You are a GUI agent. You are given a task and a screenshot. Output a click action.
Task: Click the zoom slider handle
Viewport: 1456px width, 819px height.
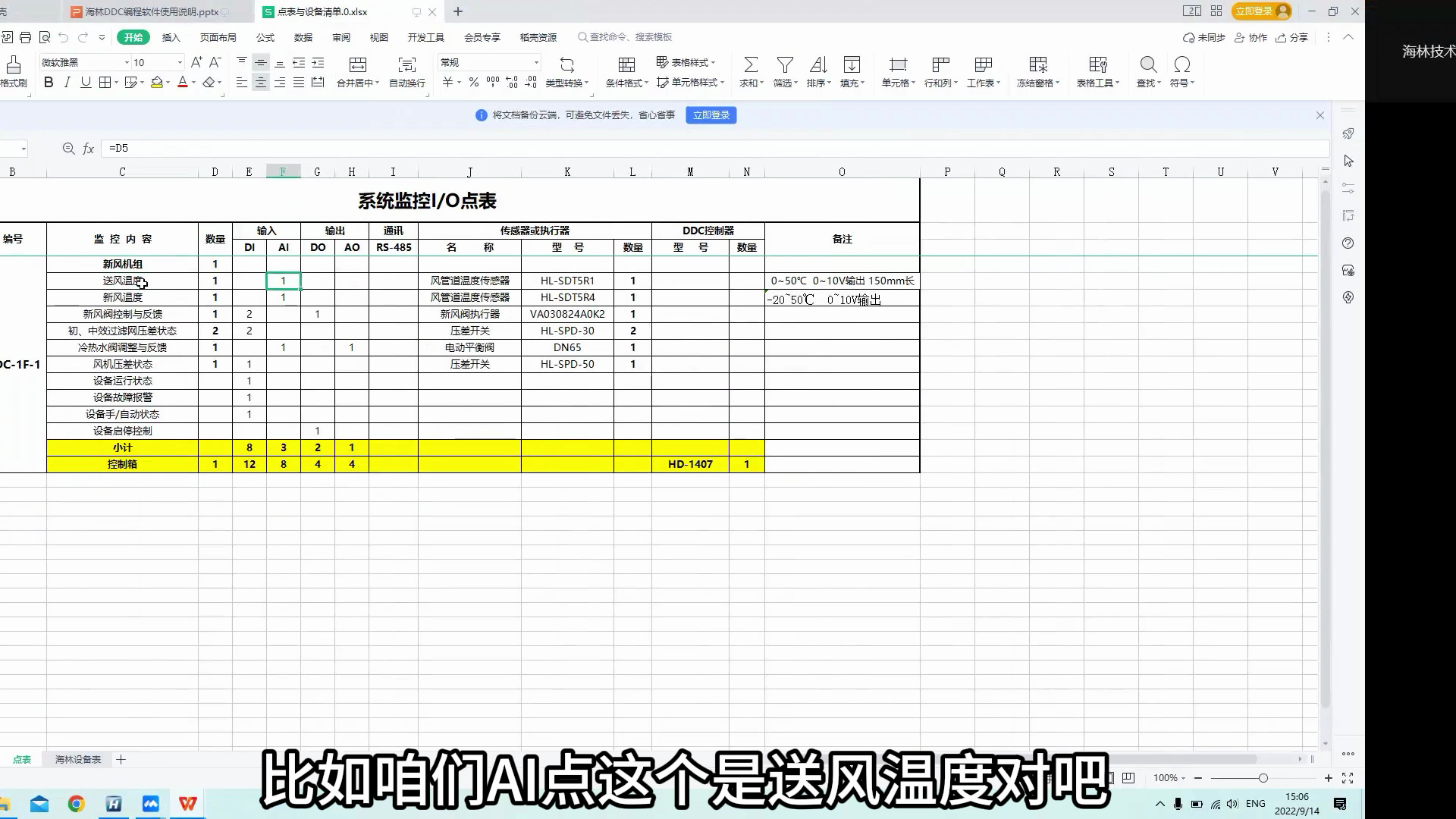tap(1263, 778)
